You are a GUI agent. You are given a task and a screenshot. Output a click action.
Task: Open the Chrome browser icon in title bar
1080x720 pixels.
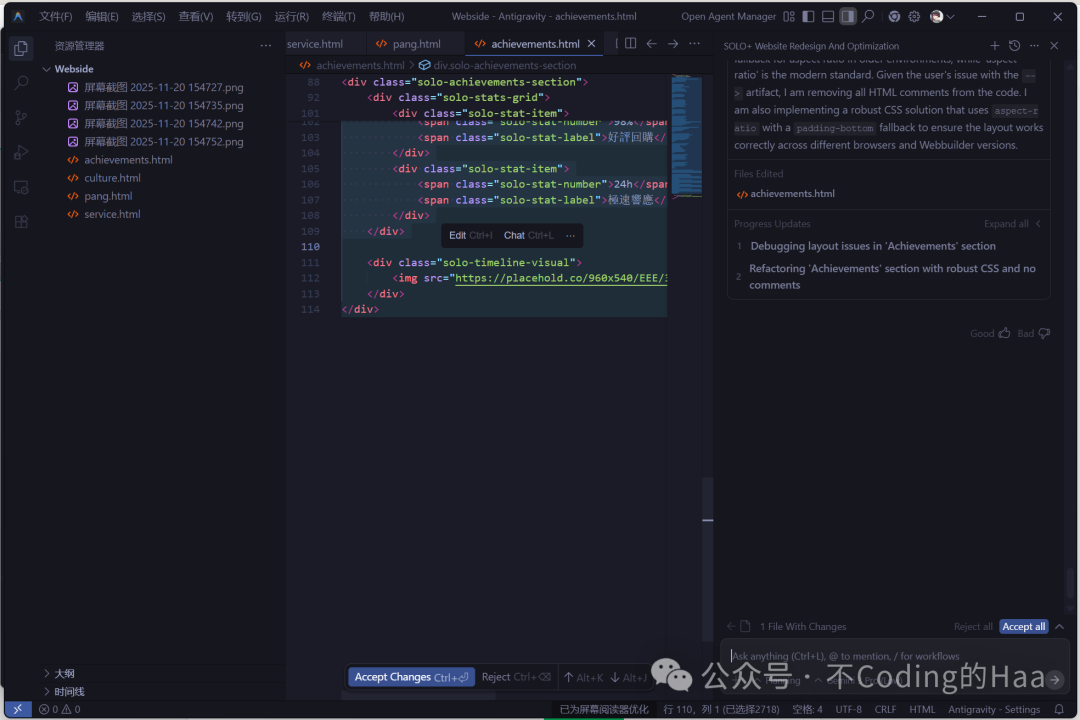point(893,16)
